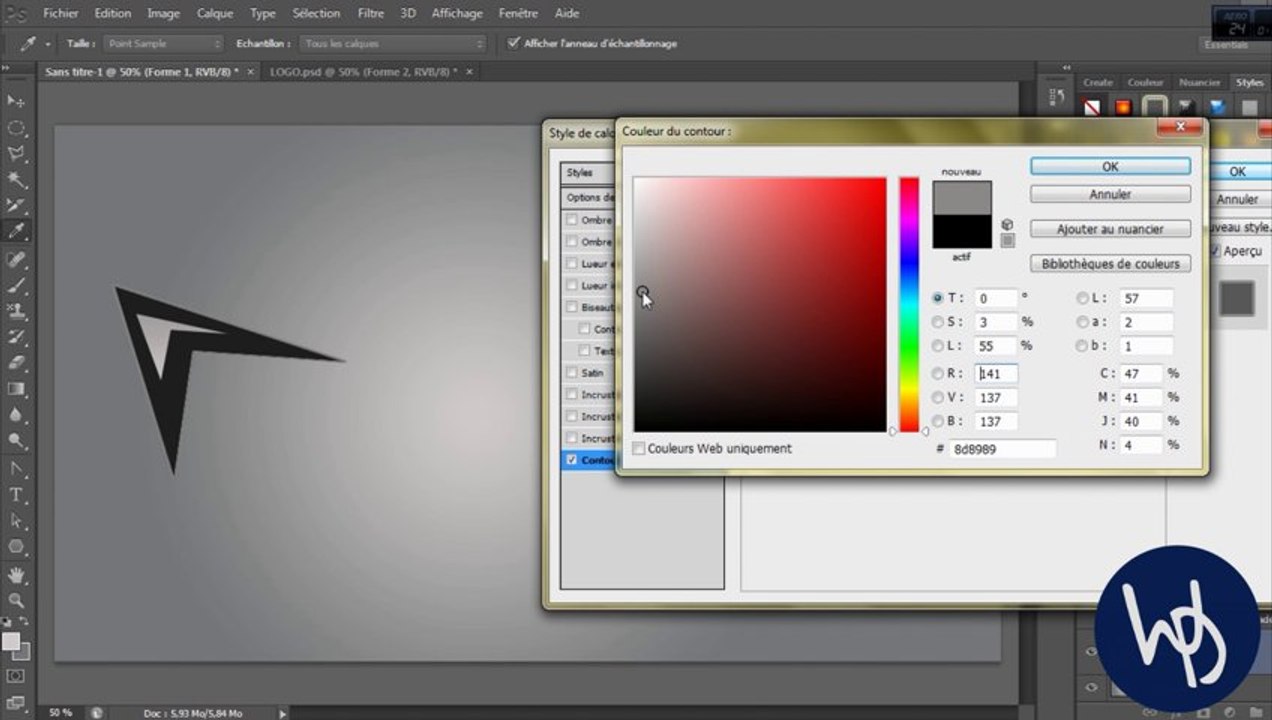Screen dimensions: 1272x720
Task: Open the Affichage menu
Action: click(x=456, y=14)
